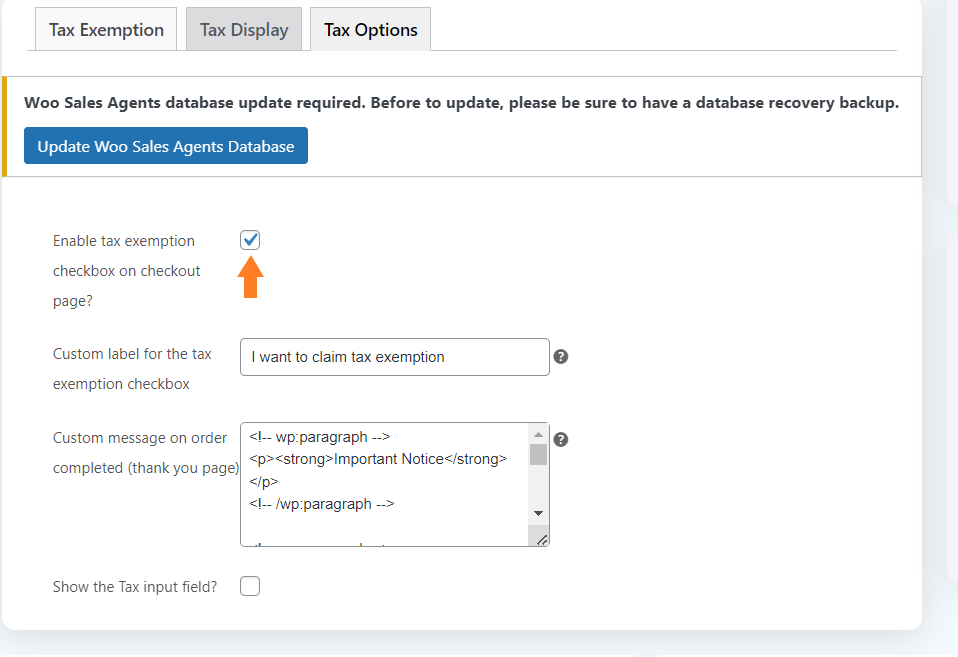The image size is (958, 657).
Task: Focus the 'I want to claim tax exemption' field
Action: tap(395, 357)
